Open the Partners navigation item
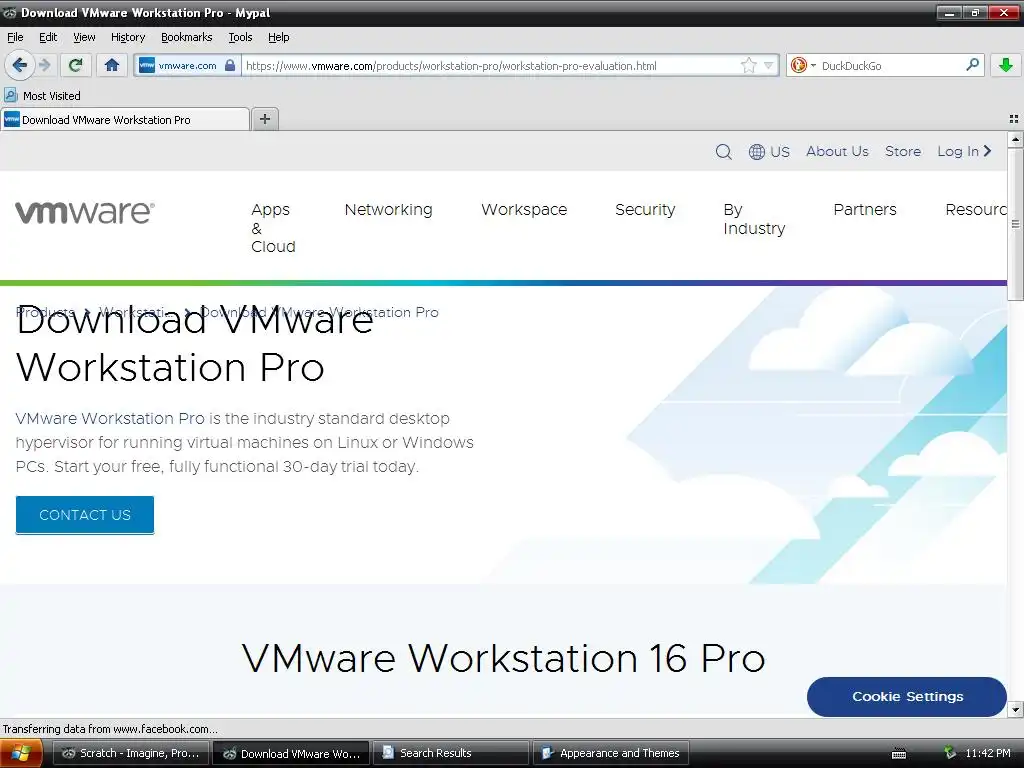 click(865, 210)
